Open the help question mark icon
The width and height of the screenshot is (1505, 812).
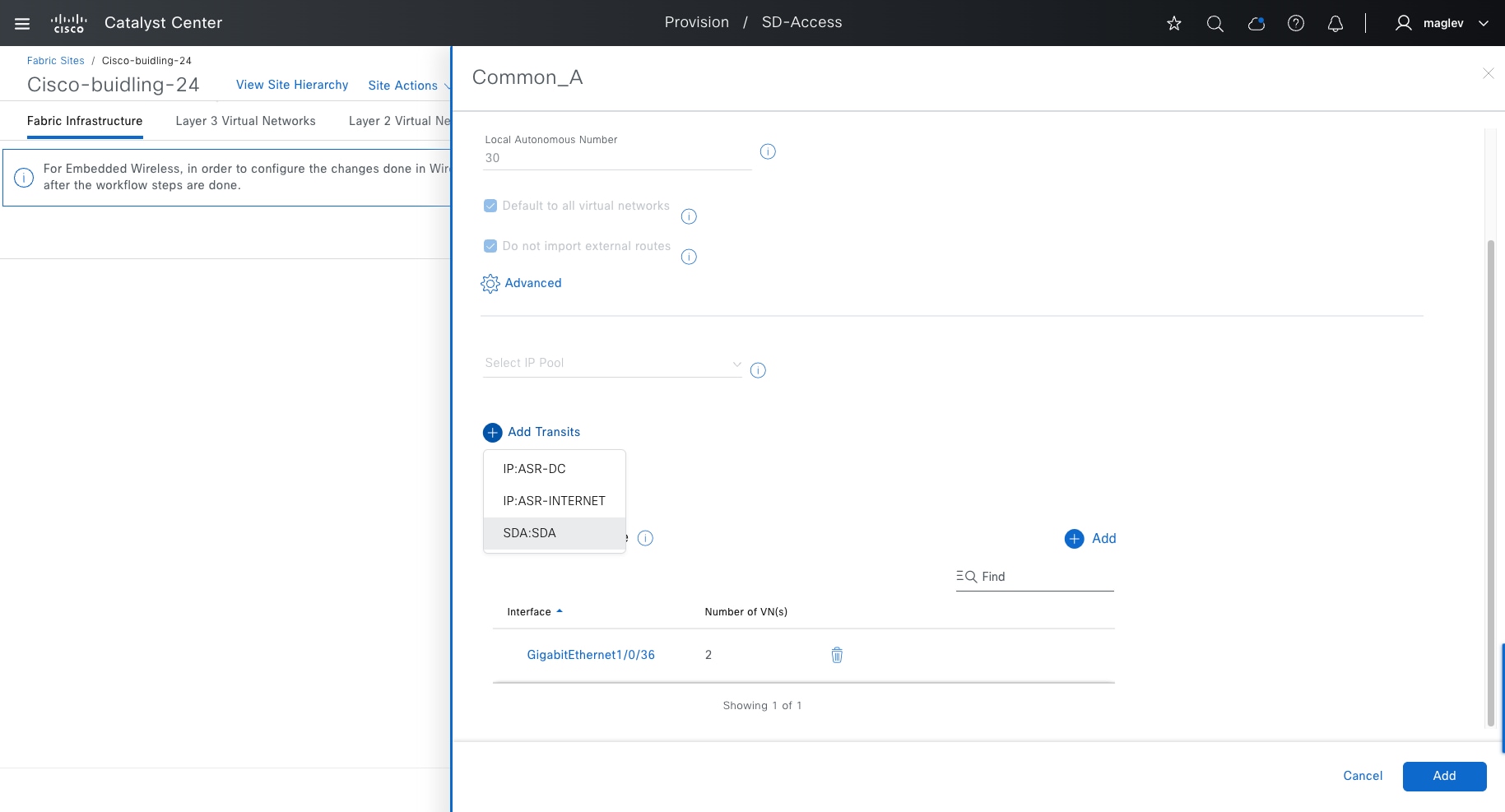tap(1296, 23)
